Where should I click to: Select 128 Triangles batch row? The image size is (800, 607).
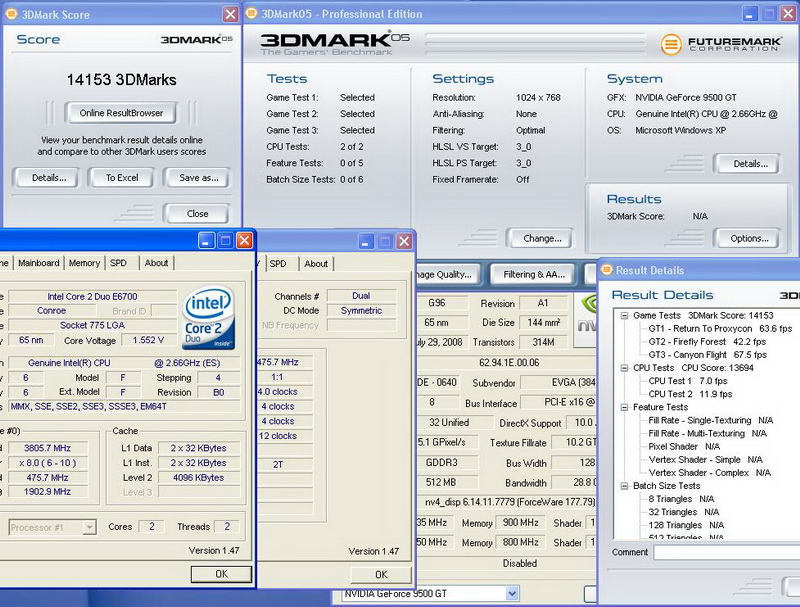click(x=686, y=525)
